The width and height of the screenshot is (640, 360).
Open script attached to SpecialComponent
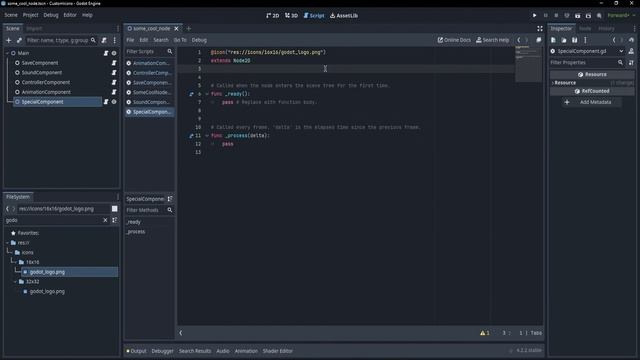point(106,102)
